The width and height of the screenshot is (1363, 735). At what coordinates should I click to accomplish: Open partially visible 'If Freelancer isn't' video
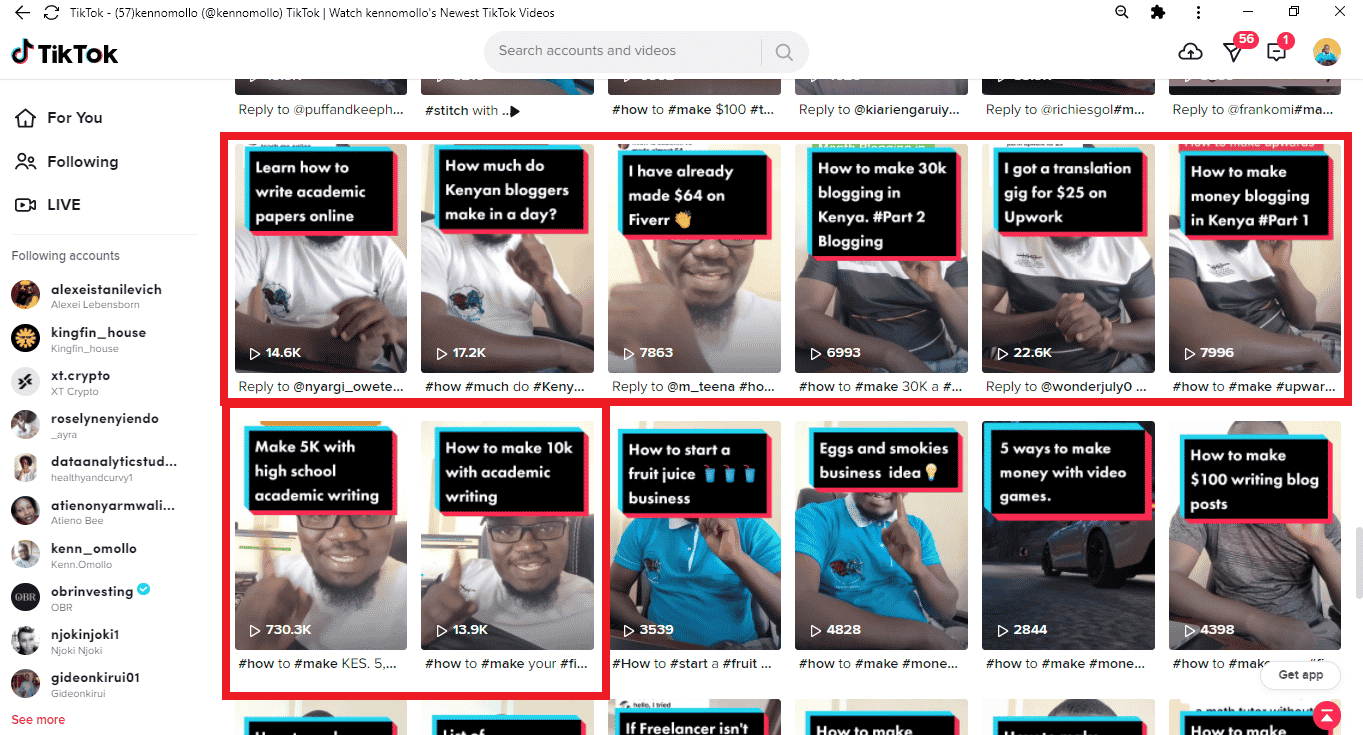[x=694, y=717]
